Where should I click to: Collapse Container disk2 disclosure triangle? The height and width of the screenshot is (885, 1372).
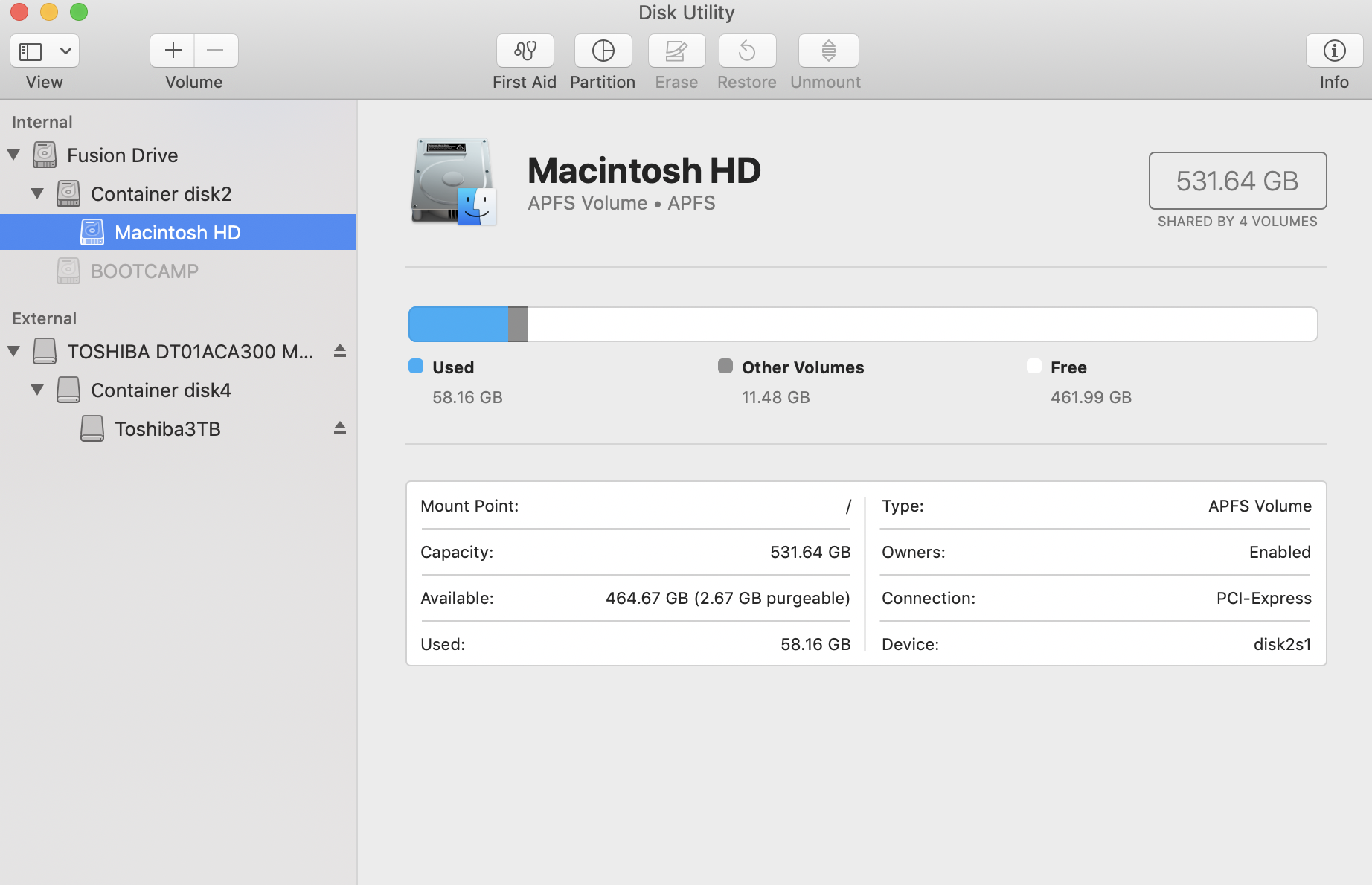point(37,194)
